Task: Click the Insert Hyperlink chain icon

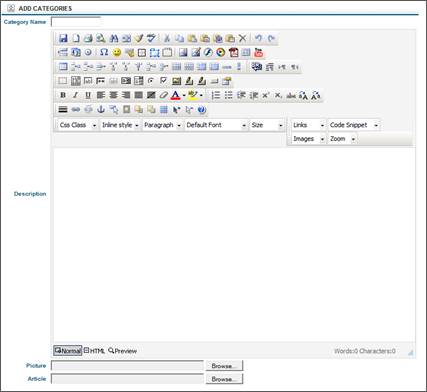Action: pyautogui.click(x=76, y=109)
